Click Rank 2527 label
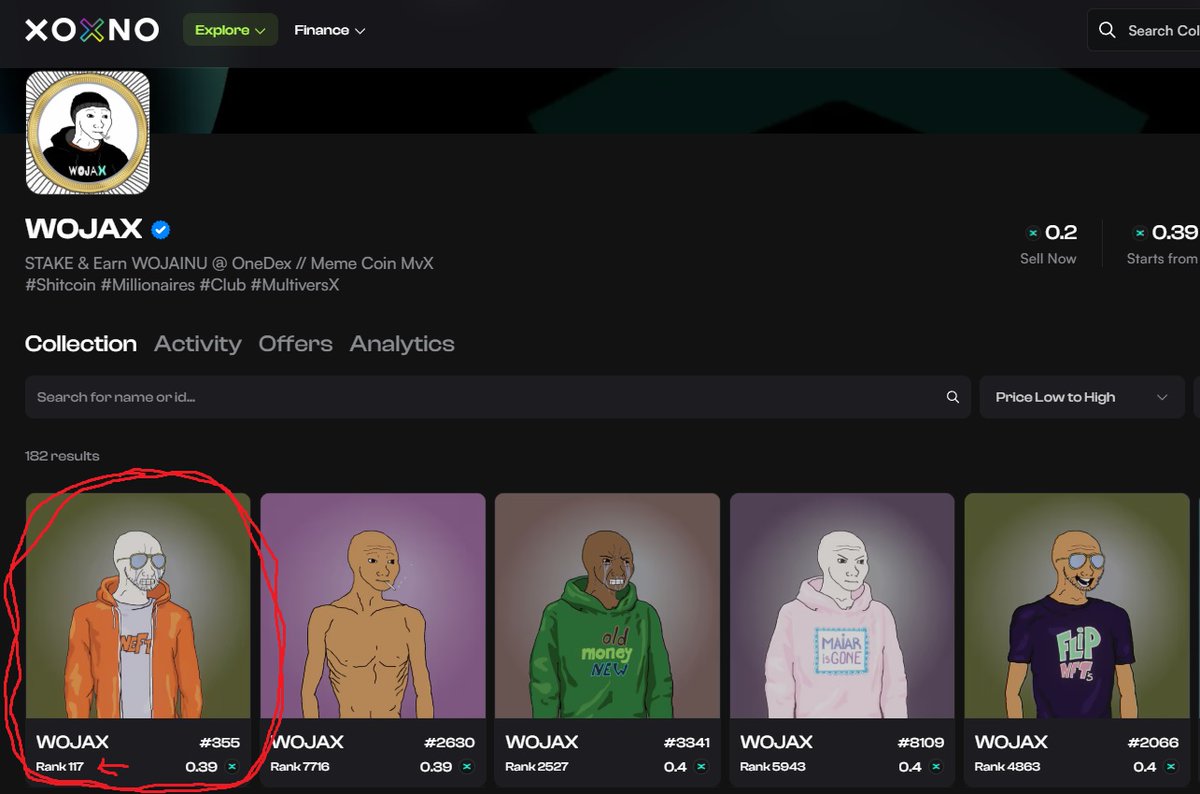Screen dimensions: 1200x794 [535, 767]
